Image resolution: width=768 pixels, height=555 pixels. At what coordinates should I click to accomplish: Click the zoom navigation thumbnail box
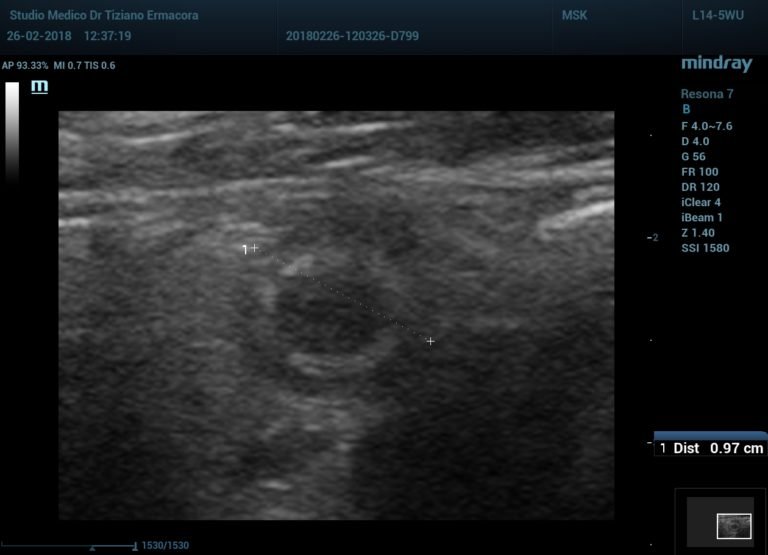coord(733,525)
